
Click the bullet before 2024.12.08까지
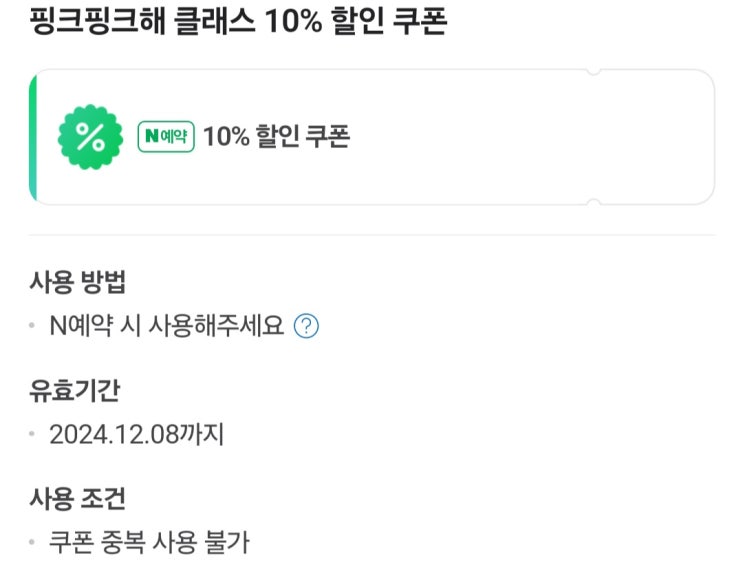point(33,435)
